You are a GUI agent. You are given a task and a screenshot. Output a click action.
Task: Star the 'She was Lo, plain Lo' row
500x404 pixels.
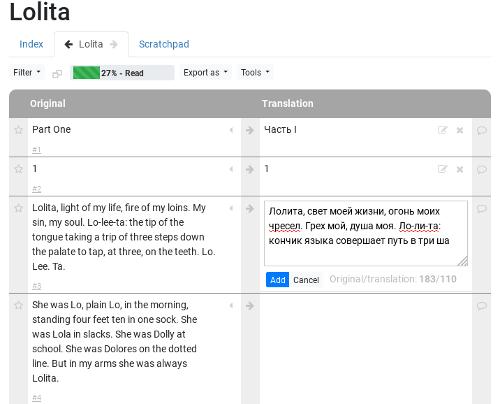pos(19,306)
